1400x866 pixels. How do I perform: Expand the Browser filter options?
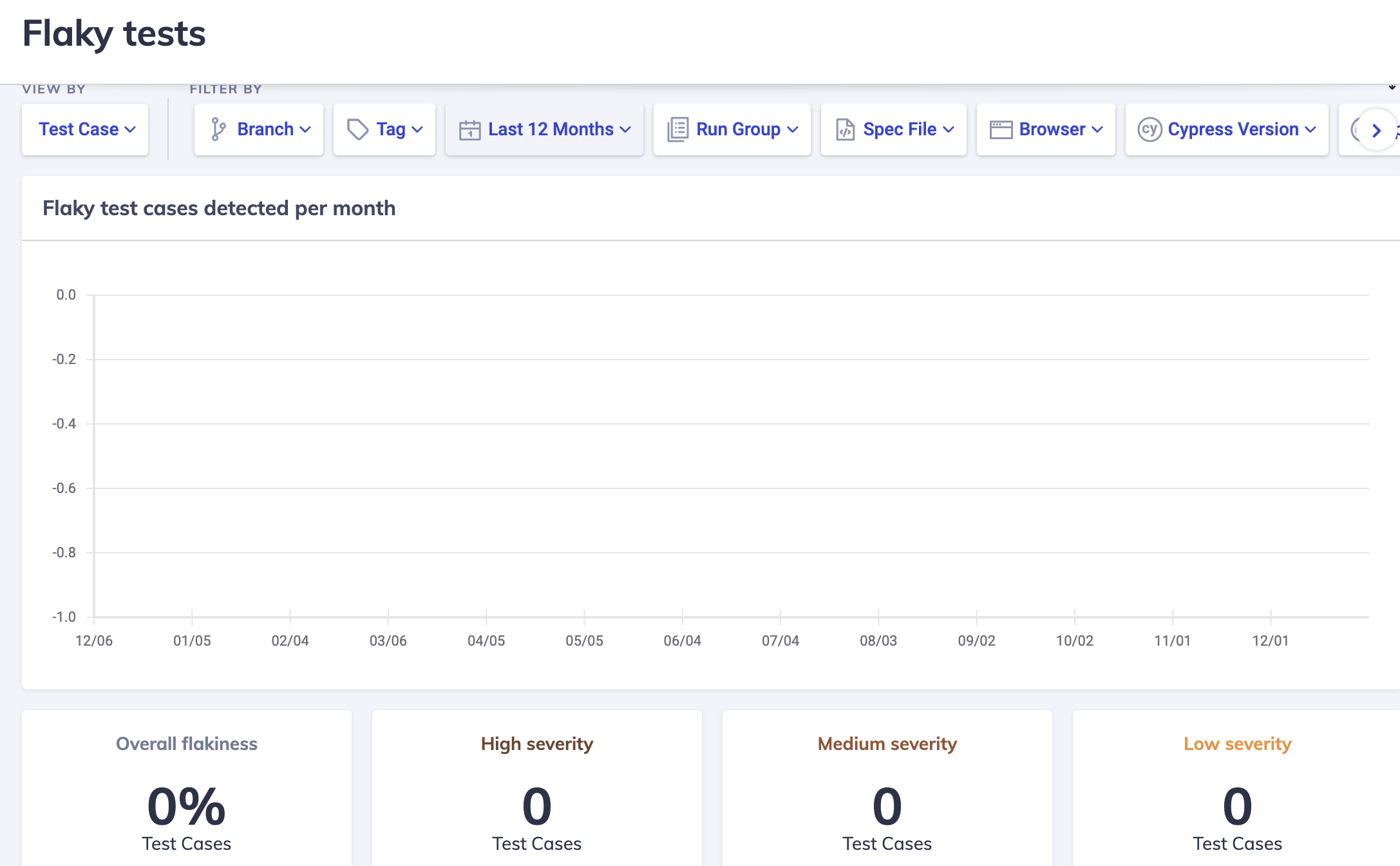[x=1045, y=129]
